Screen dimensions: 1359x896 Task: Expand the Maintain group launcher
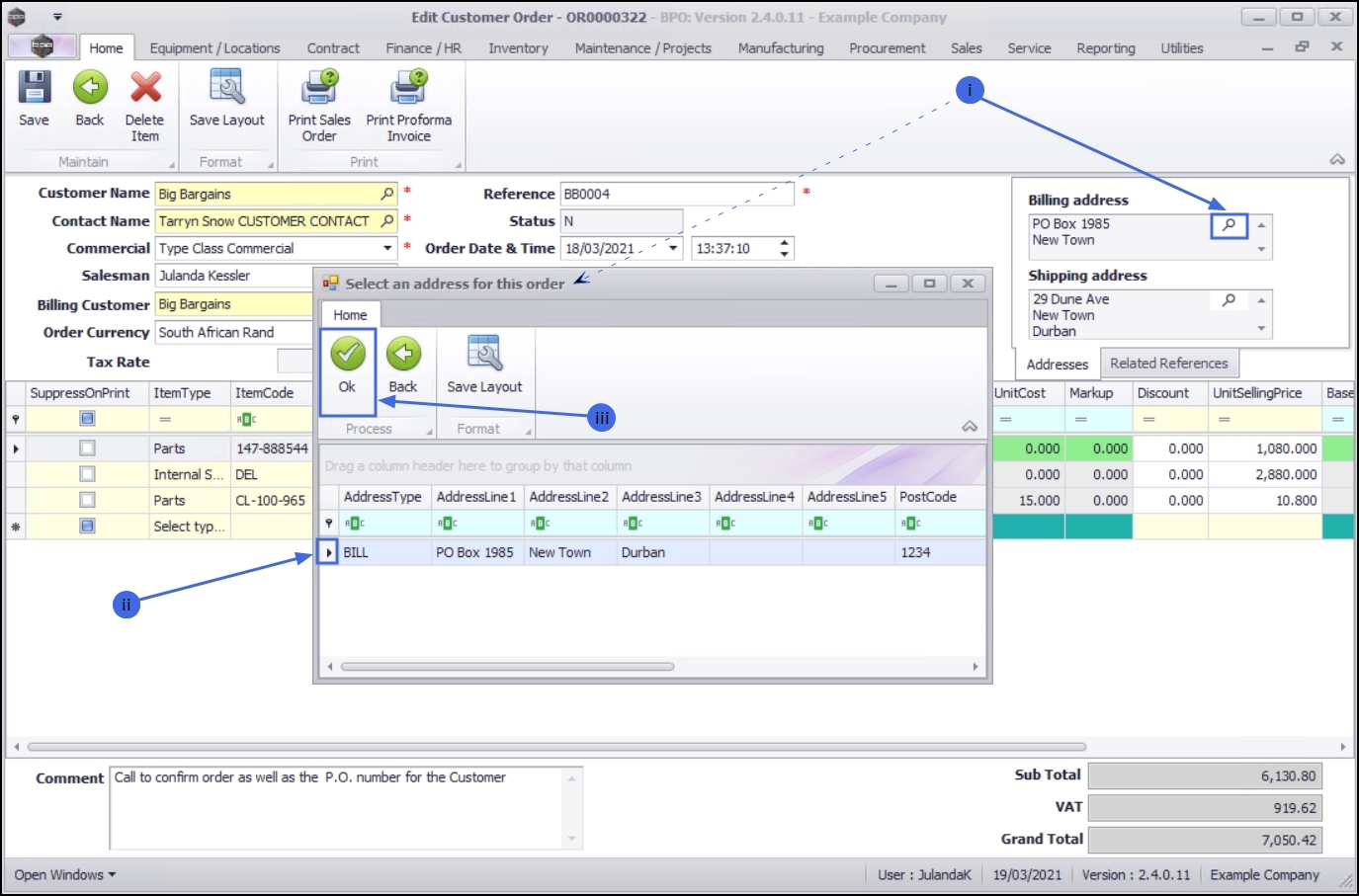tap(172, 165)
